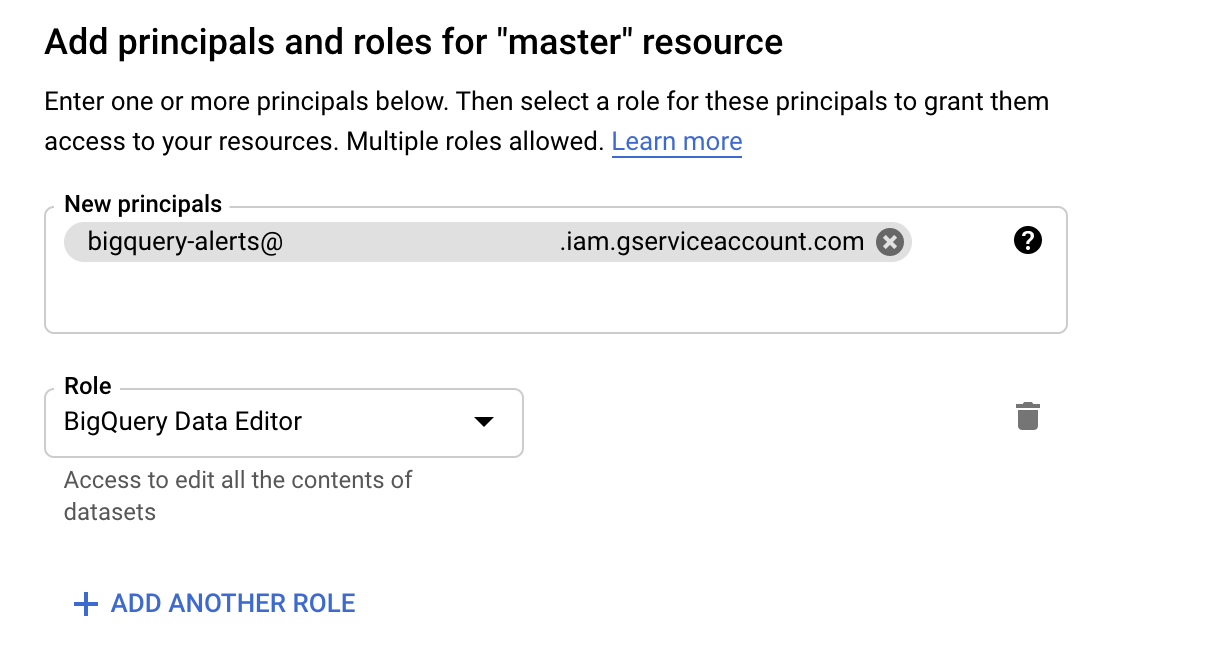The image size is (1206, 664).
Task: Click the role description about editing datasets
Action: click(238, 495)
